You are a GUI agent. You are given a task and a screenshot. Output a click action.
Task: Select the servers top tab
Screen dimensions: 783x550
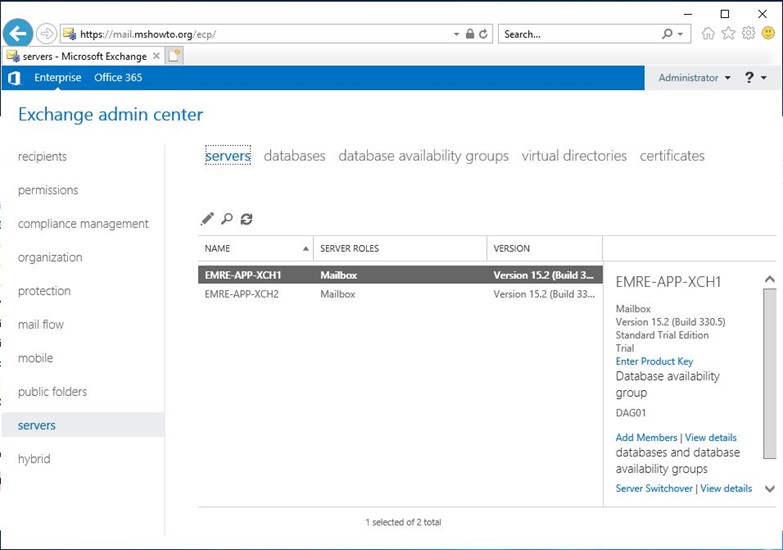[x=228, y=156]
